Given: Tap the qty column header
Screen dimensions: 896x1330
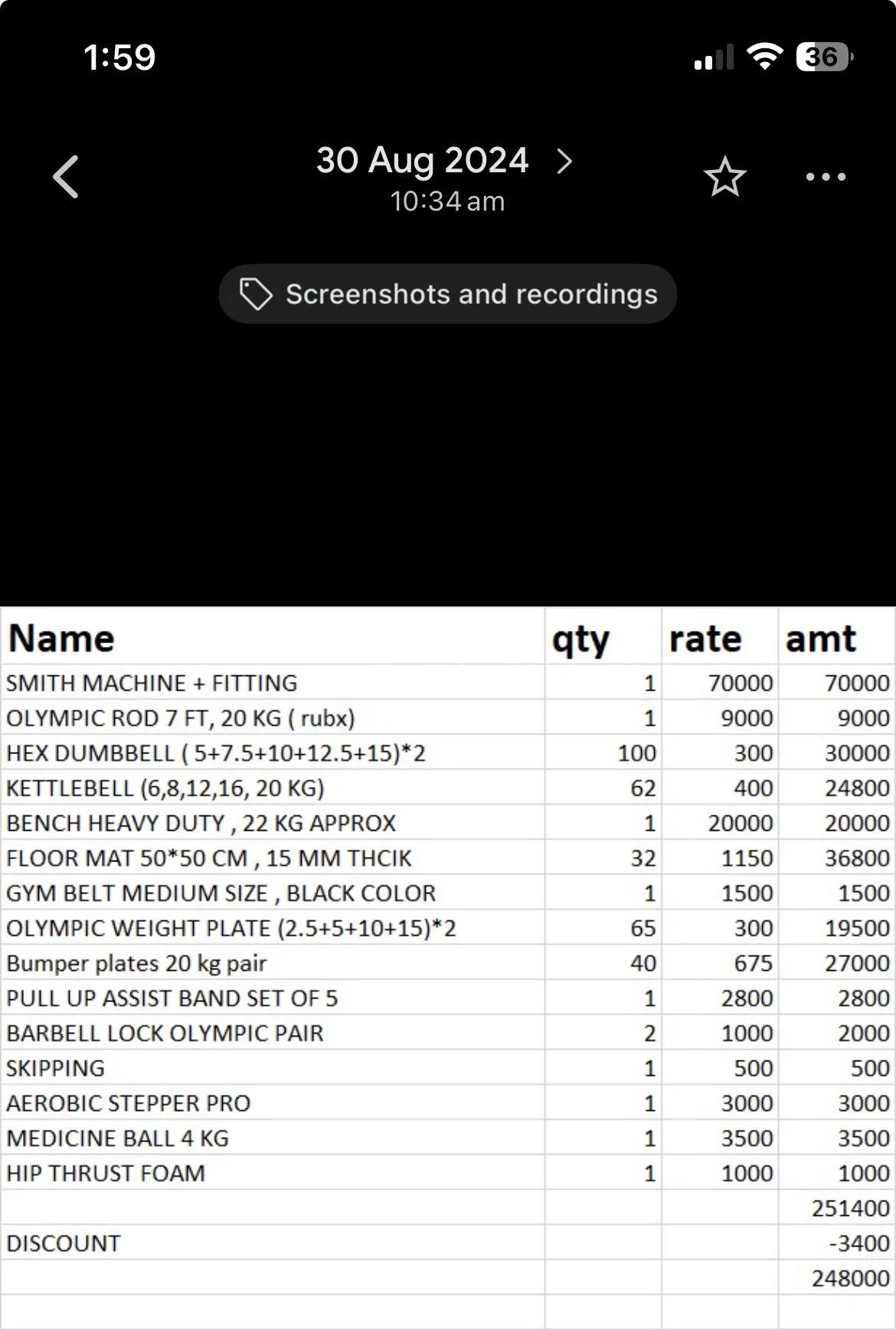Looking at the screenshot, I should click(x=580, y=640).
